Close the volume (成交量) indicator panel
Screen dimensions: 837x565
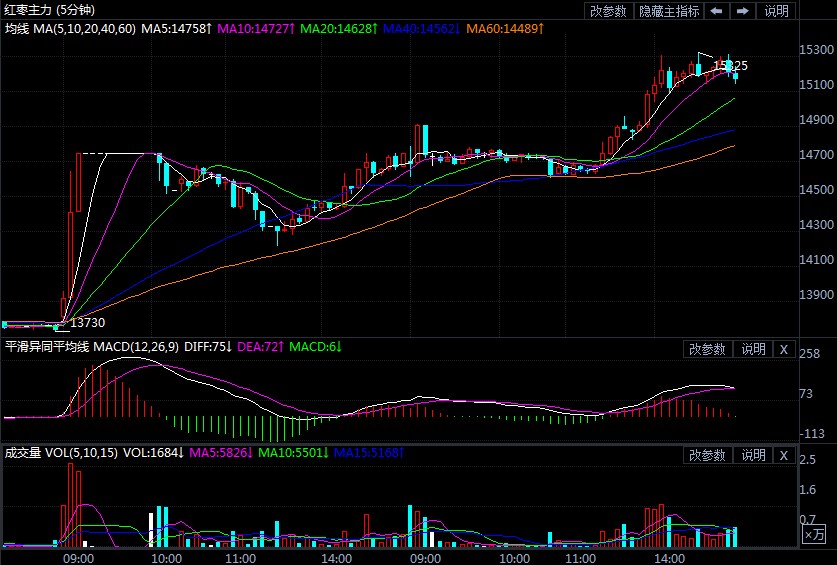pos(784,455)
